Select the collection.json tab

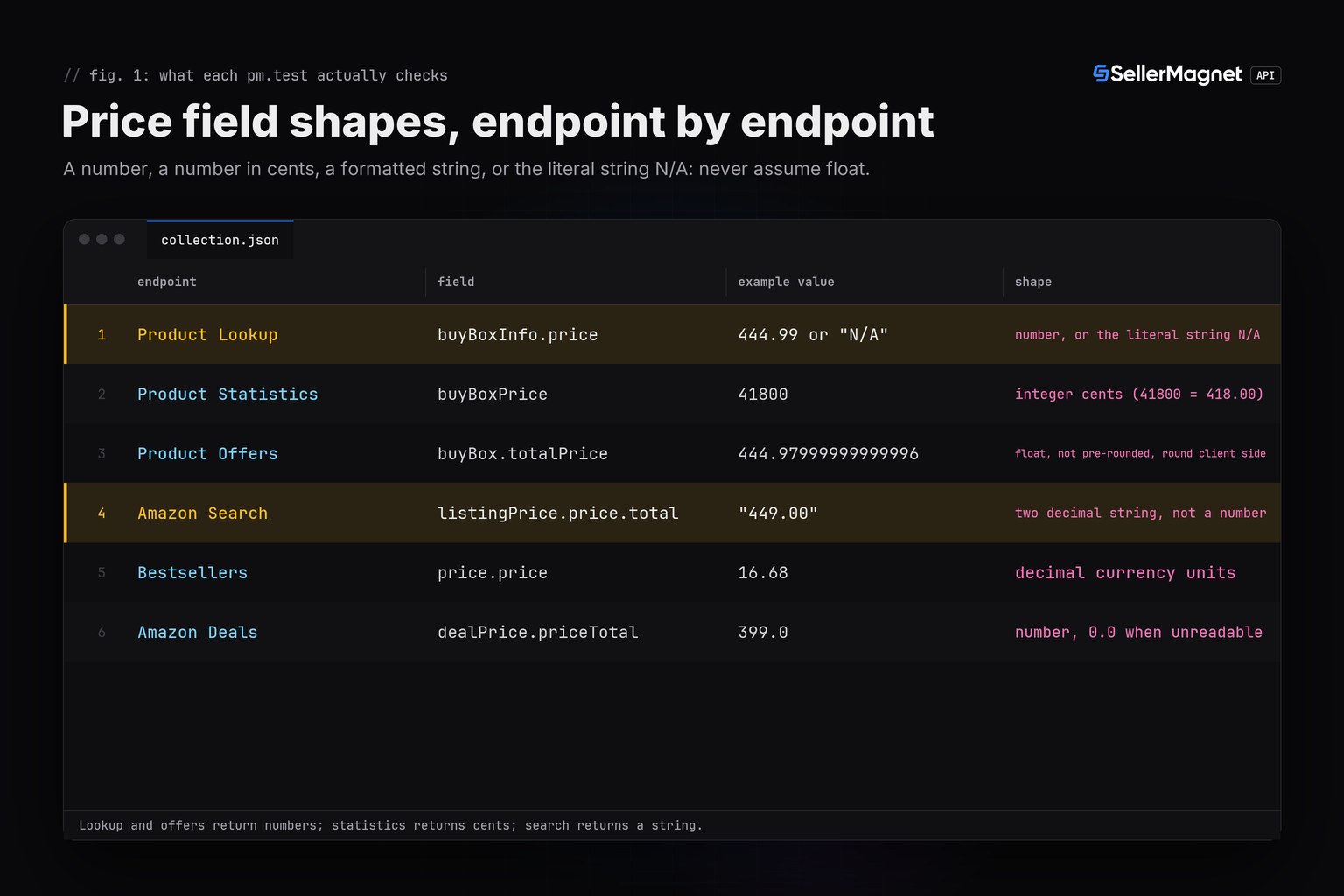[220, 240]
